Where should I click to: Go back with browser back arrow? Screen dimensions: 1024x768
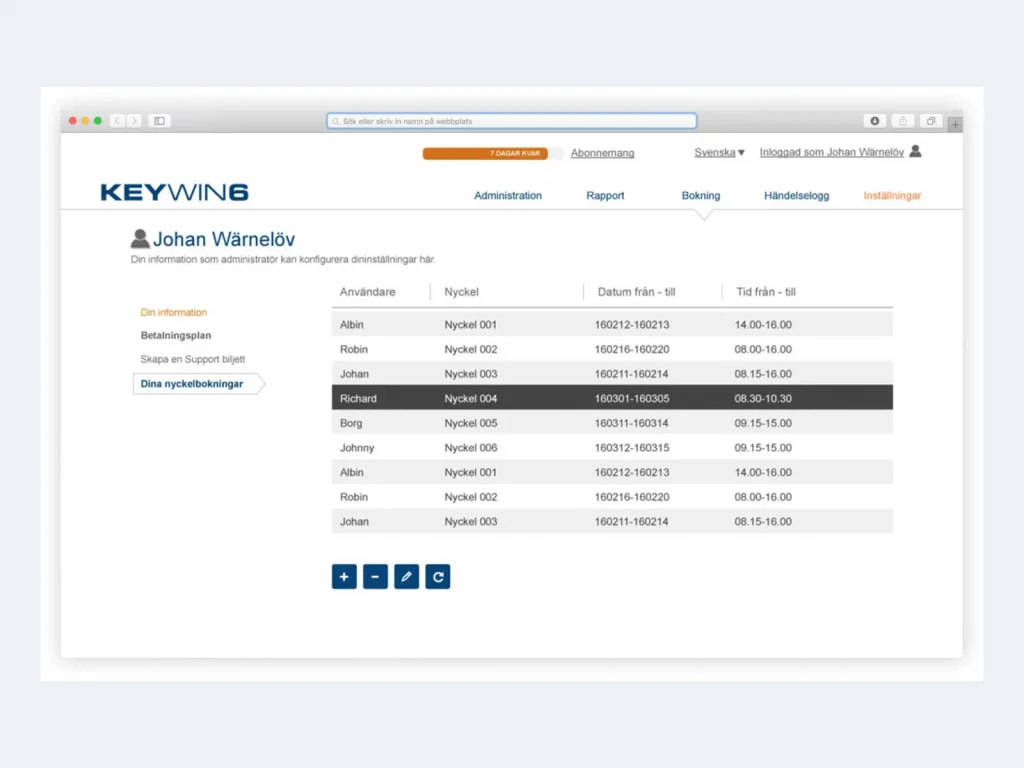[118, 121]
